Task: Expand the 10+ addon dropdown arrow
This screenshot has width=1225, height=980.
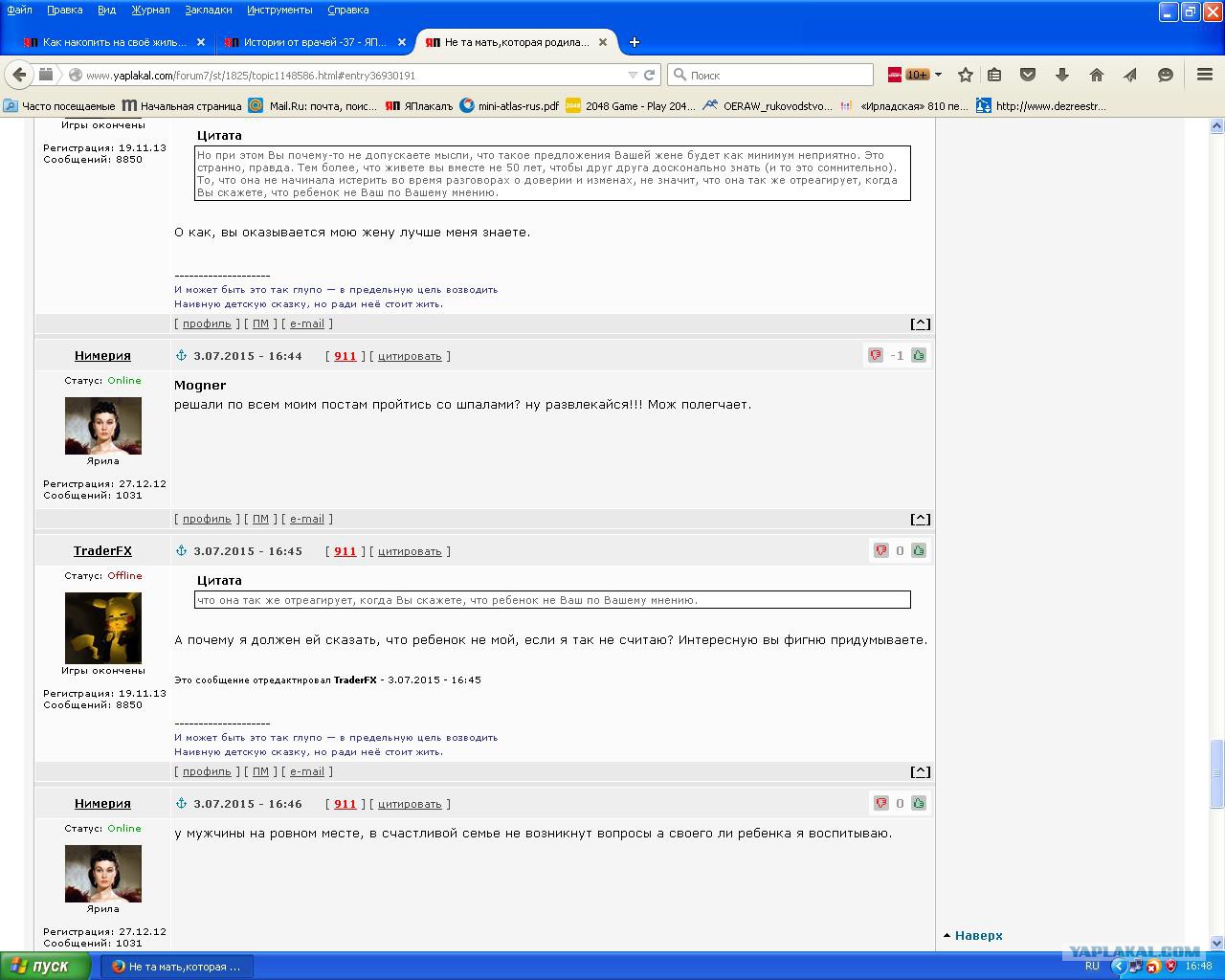Action: pyautogui.click(x=938, y=75)
